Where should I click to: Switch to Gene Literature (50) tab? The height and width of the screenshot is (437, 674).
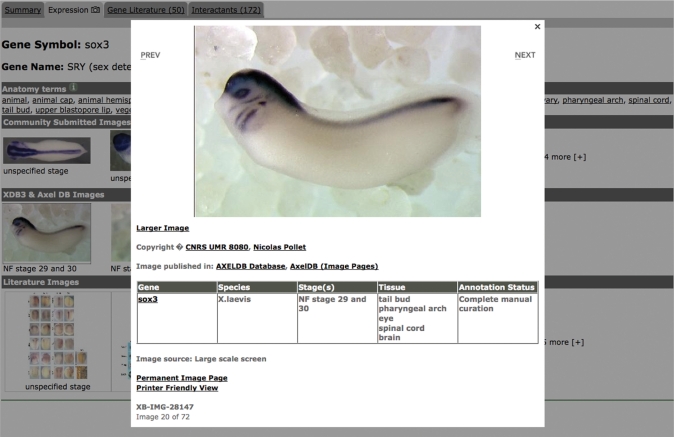click(x=145, y=9)
